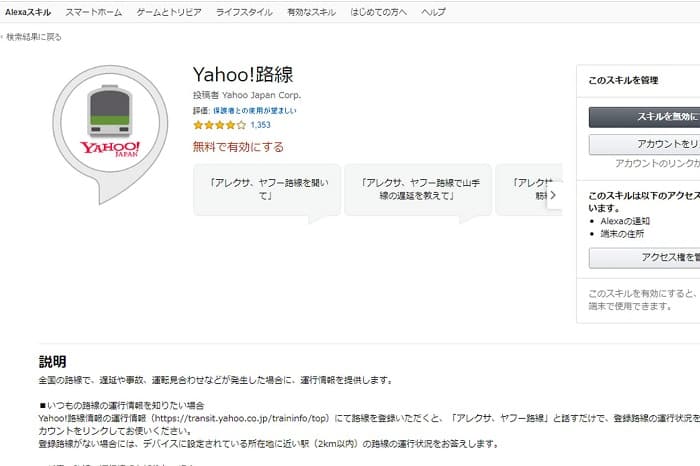Open the スマートホーム category
Screen dimensions: 700x466
tap(94, 12)
